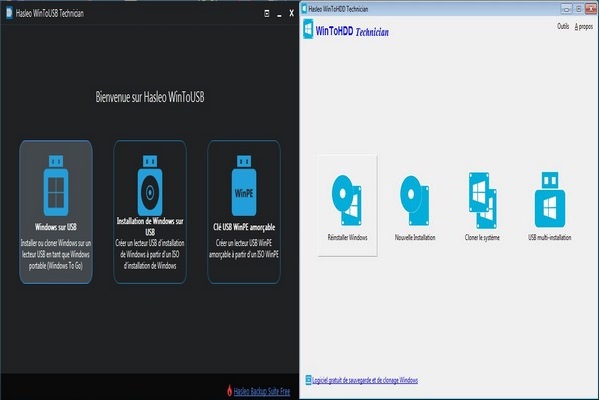Click the Réinstaller Windows label

coord(347,237)
